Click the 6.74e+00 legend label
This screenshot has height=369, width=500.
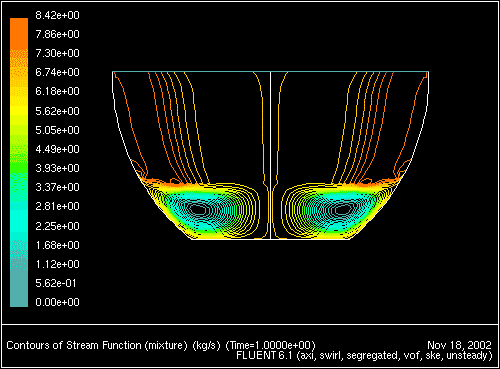pos(57,72)
